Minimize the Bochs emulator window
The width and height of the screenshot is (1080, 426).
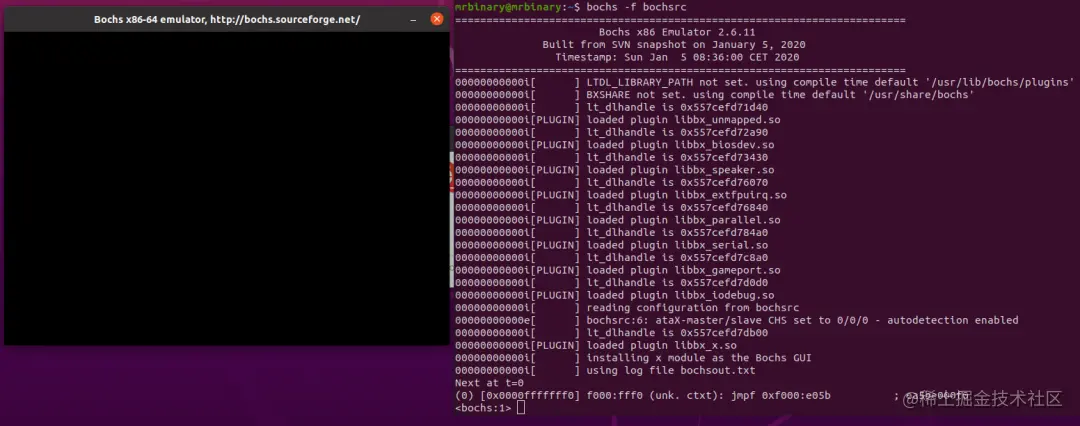(x=413, y=20)
